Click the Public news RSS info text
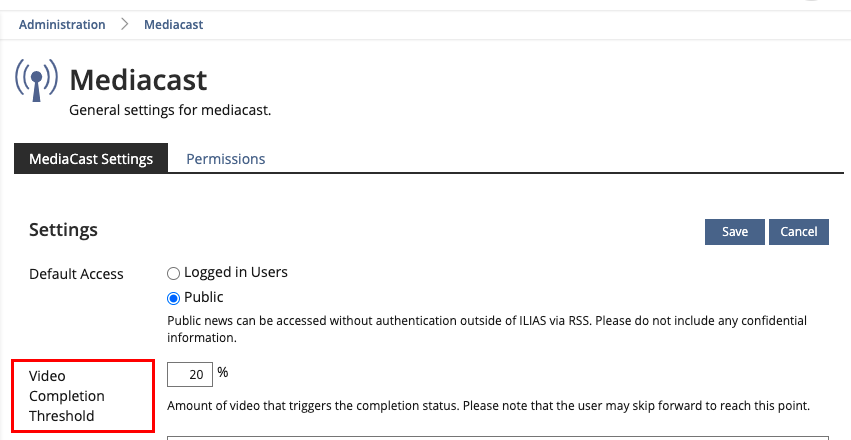Image resolution: width=851 pixels, height=440 pixels. 486,329
